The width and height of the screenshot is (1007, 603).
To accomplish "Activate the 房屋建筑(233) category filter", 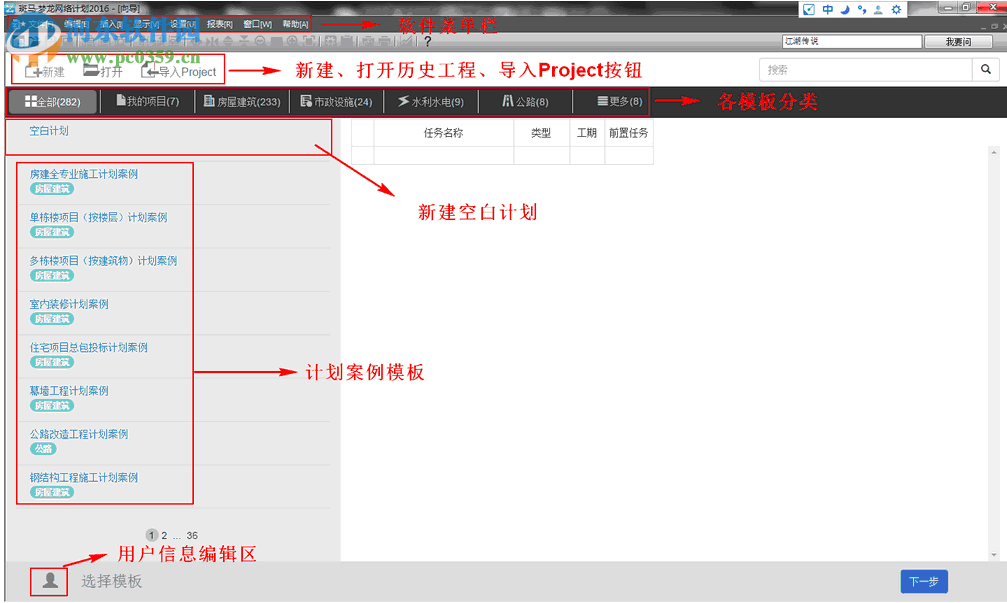I will (x=240, y=101).
